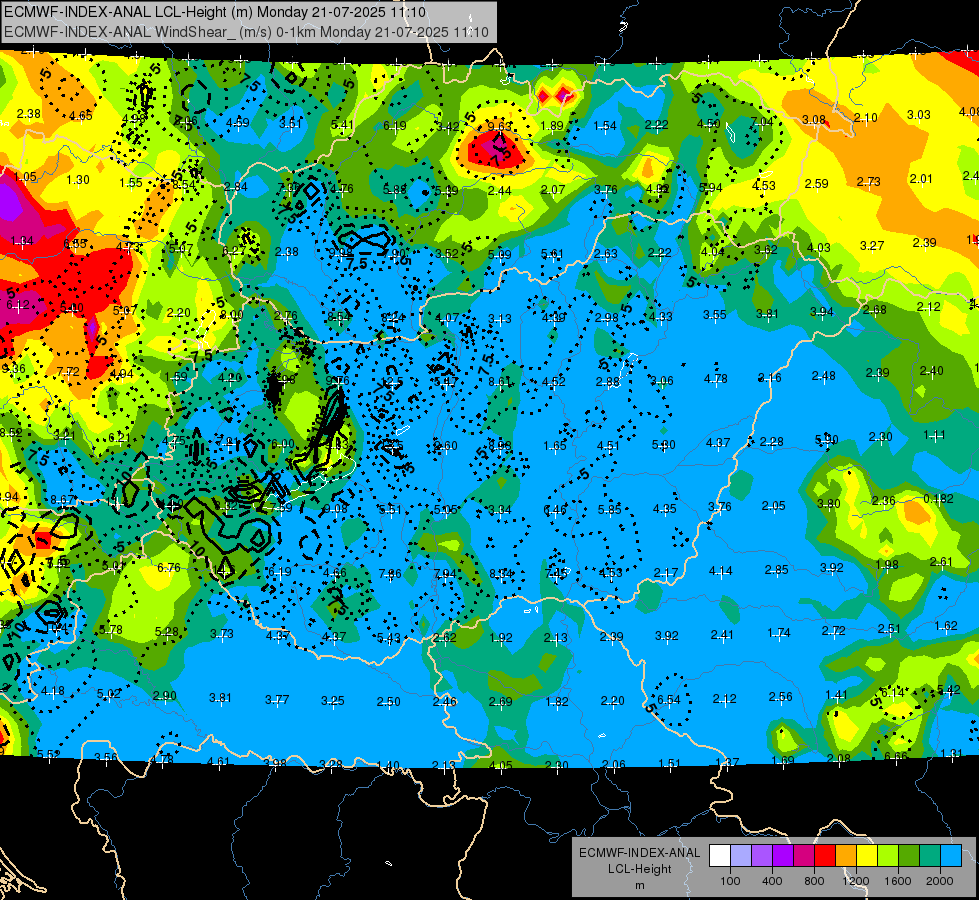The height and width of the screenshot is (900, 979).
Task: Click the grid value 1.82
Action: click(x=556, y=702)
